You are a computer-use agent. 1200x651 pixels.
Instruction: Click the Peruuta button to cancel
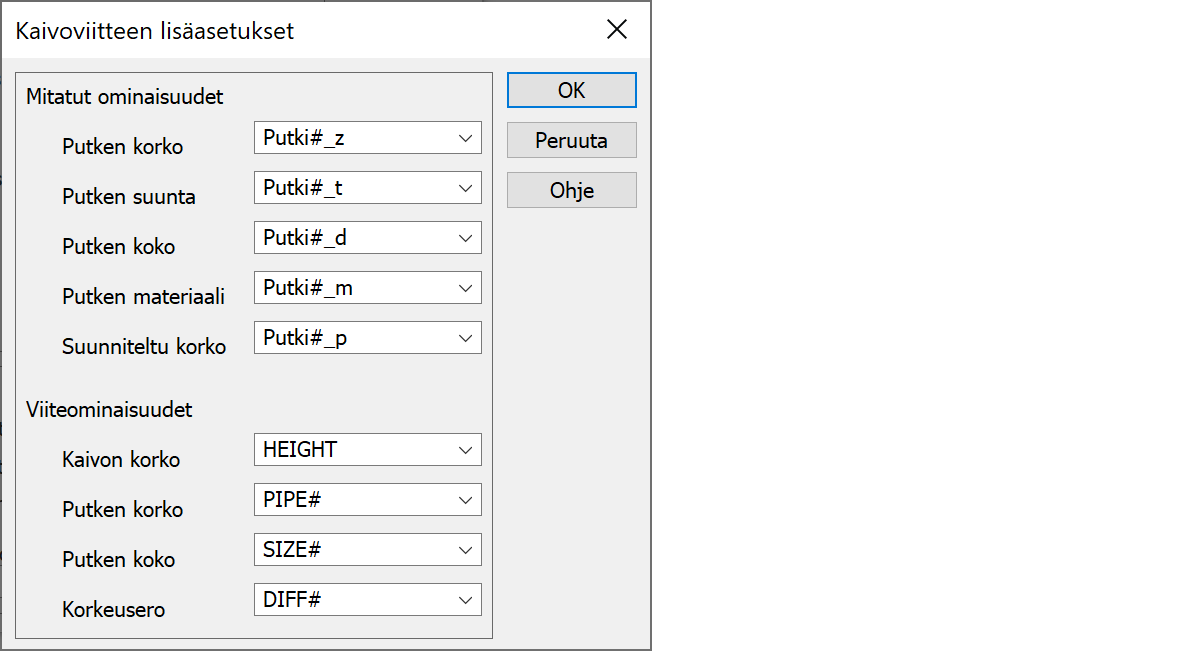[571, 141]
